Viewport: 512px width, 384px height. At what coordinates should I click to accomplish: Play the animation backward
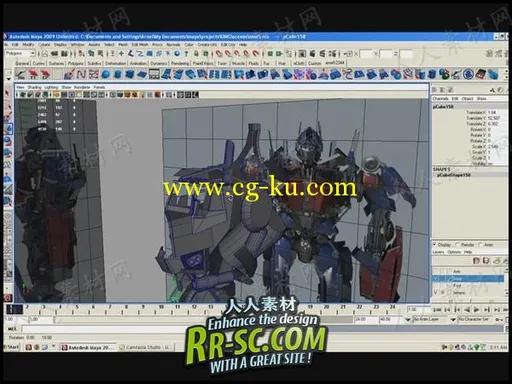(x=467, y=310)
